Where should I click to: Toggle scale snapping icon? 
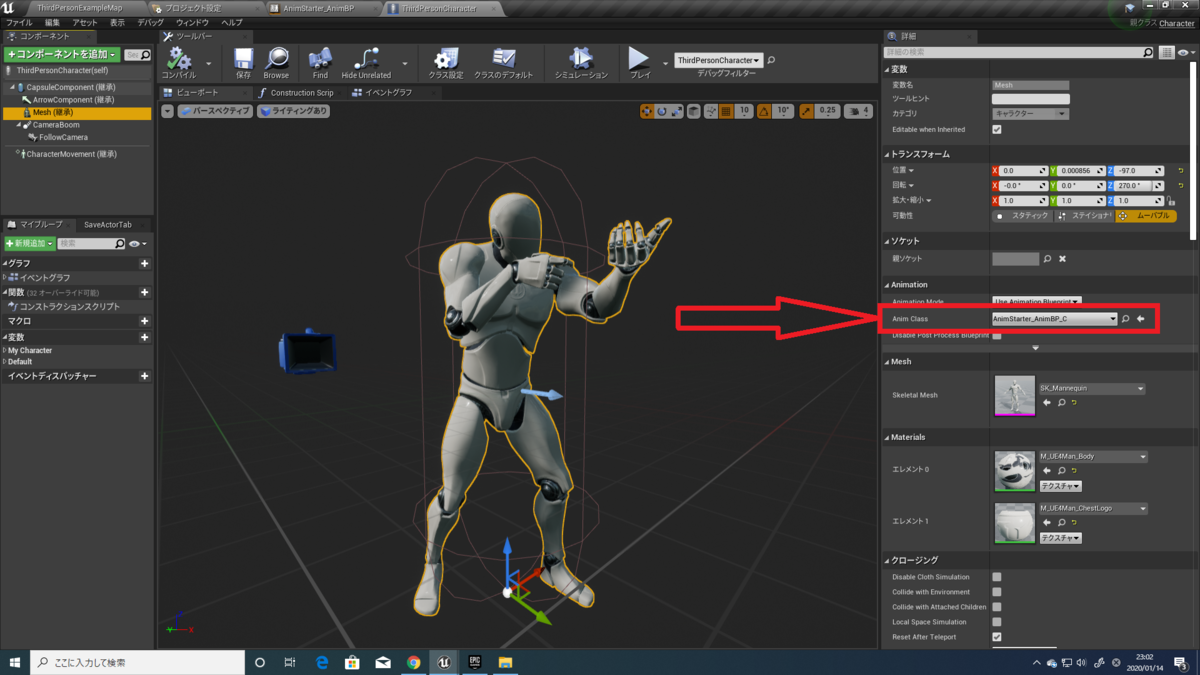(806, 111)
